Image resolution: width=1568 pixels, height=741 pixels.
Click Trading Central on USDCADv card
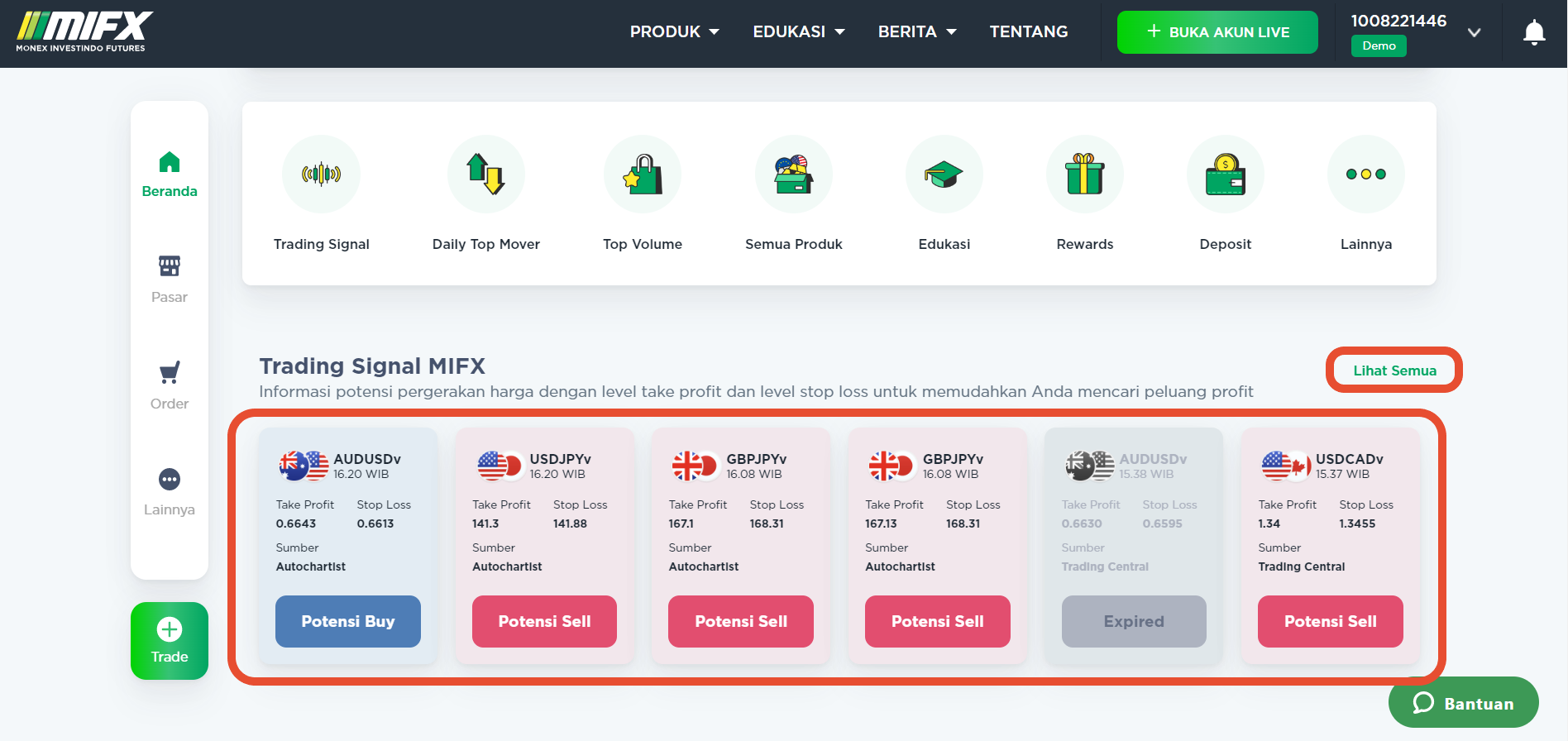1302,567
